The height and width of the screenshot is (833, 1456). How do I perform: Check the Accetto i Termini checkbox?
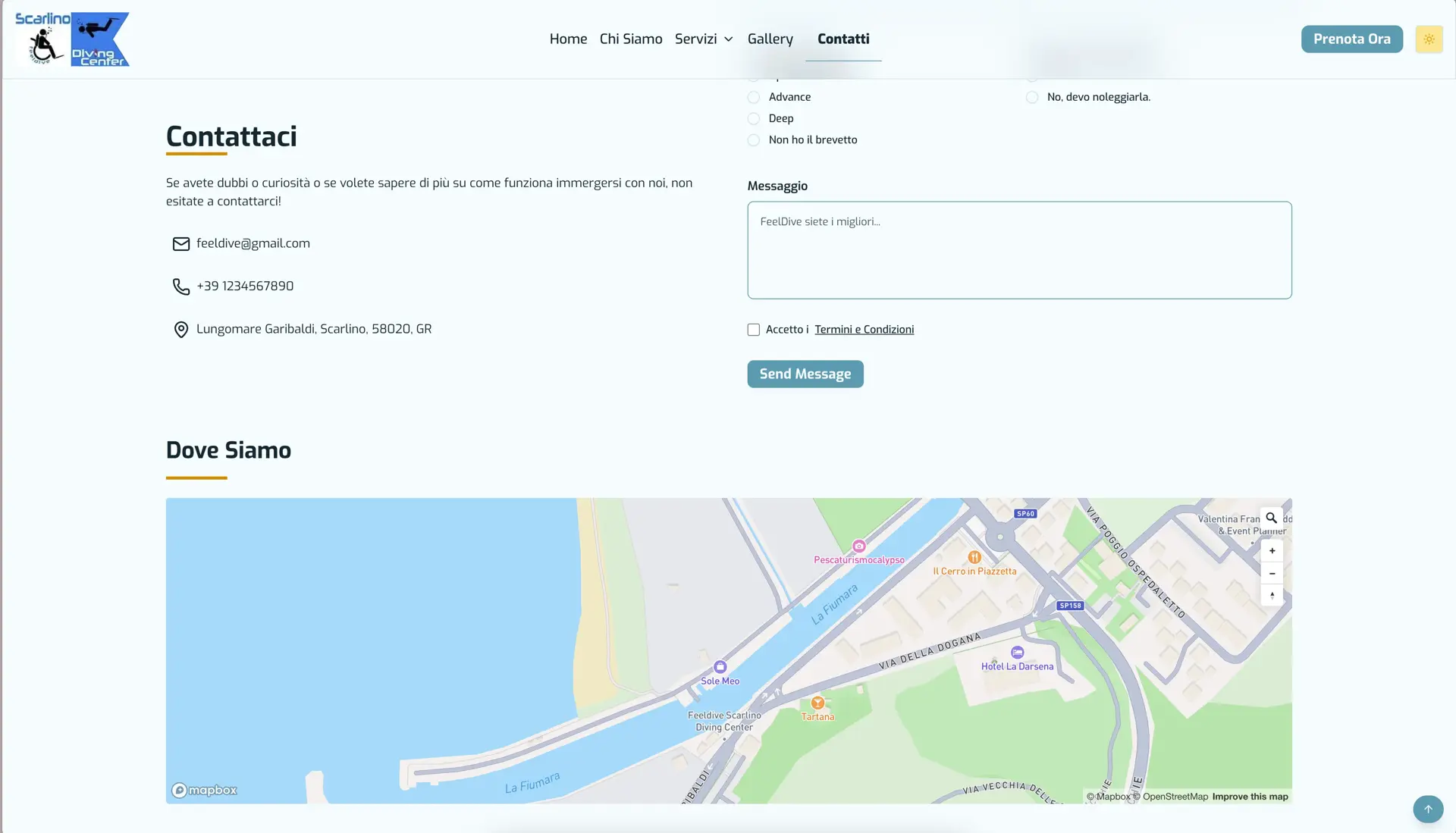pyautogui.click(x=754, y=330)
